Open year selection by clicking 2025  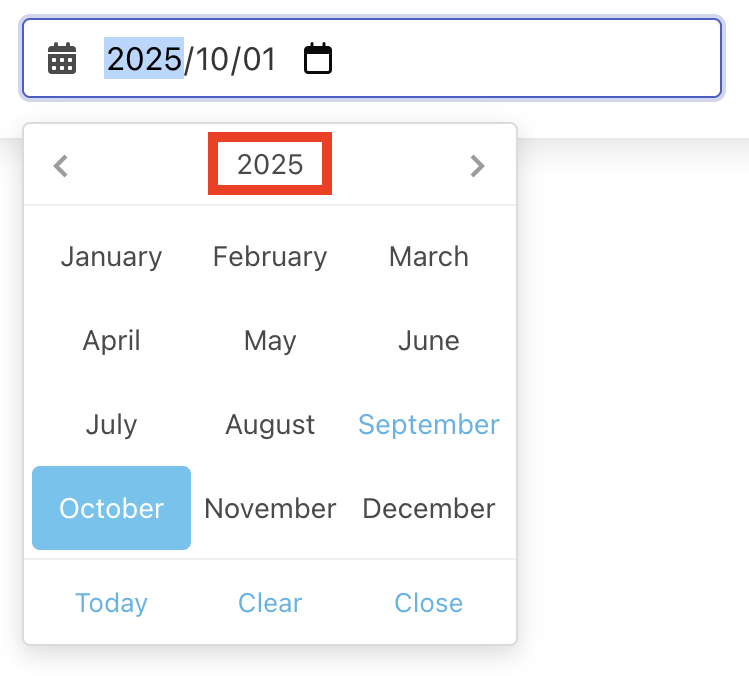pos(270,165)
